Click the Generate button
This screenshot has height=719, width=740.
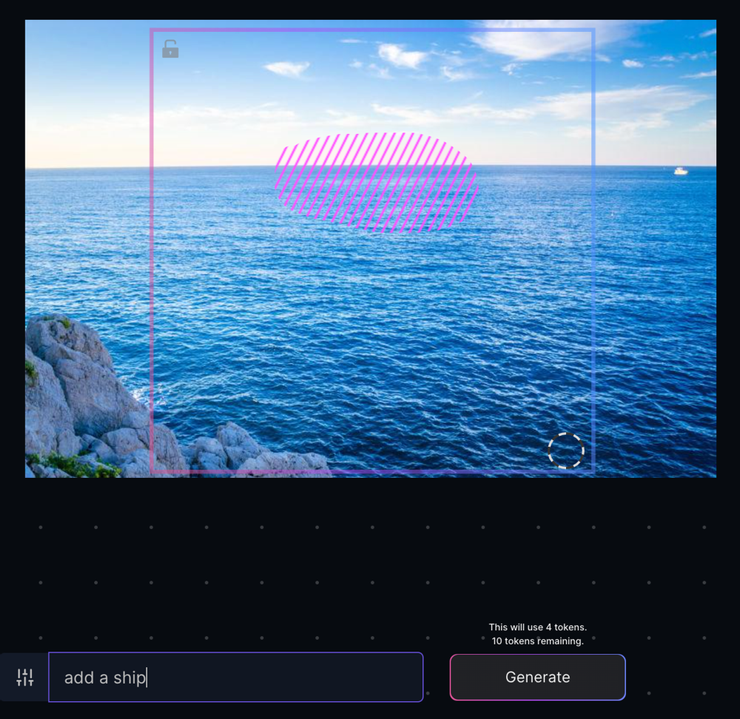pos(538,677)
